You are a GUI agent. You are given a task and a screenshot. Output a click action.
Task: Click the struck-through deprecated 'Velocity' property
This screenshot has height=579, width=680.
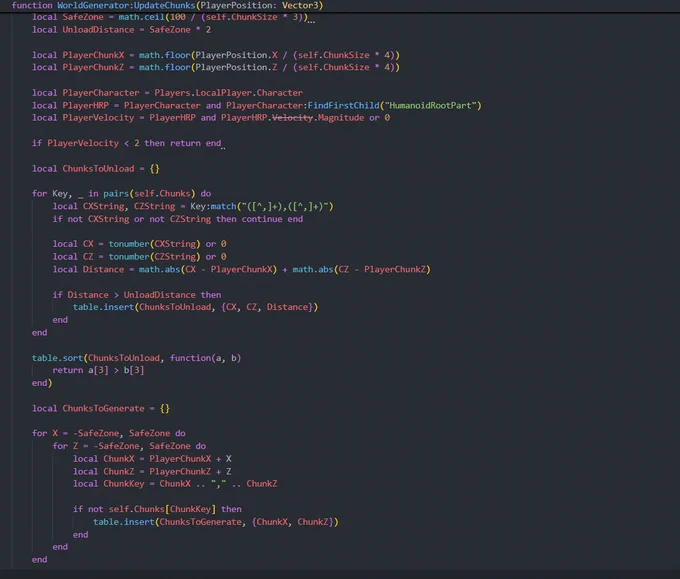[292, 118]
